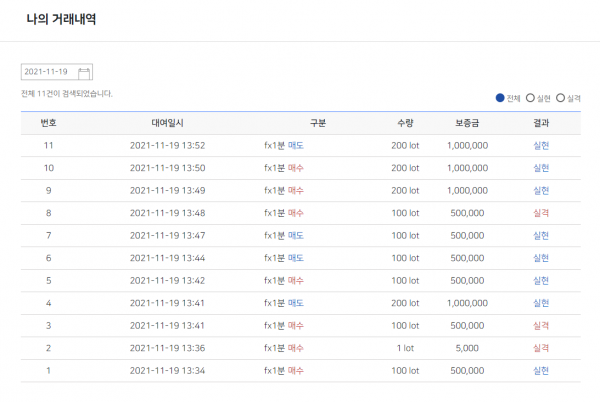Click 매도 label in row number 4
600x402 pixels.
point(296,303)
